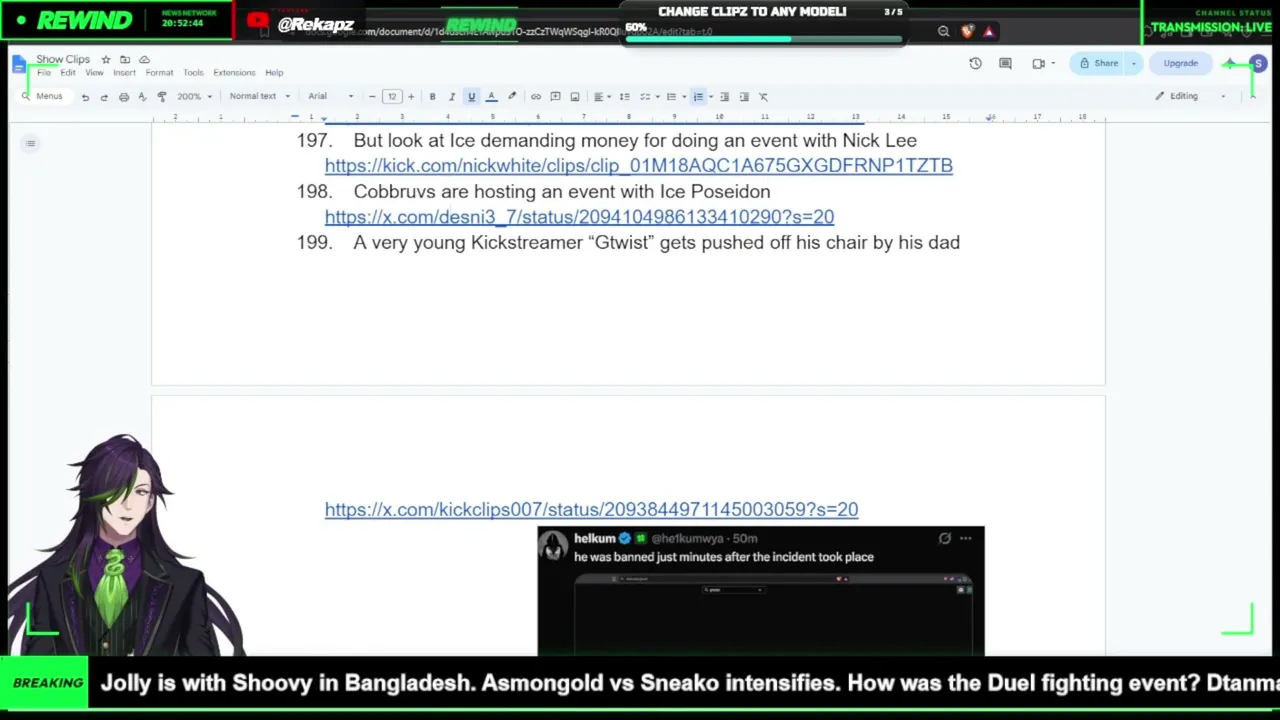Open the list options dropdown beside the checklist

(657, 97)
